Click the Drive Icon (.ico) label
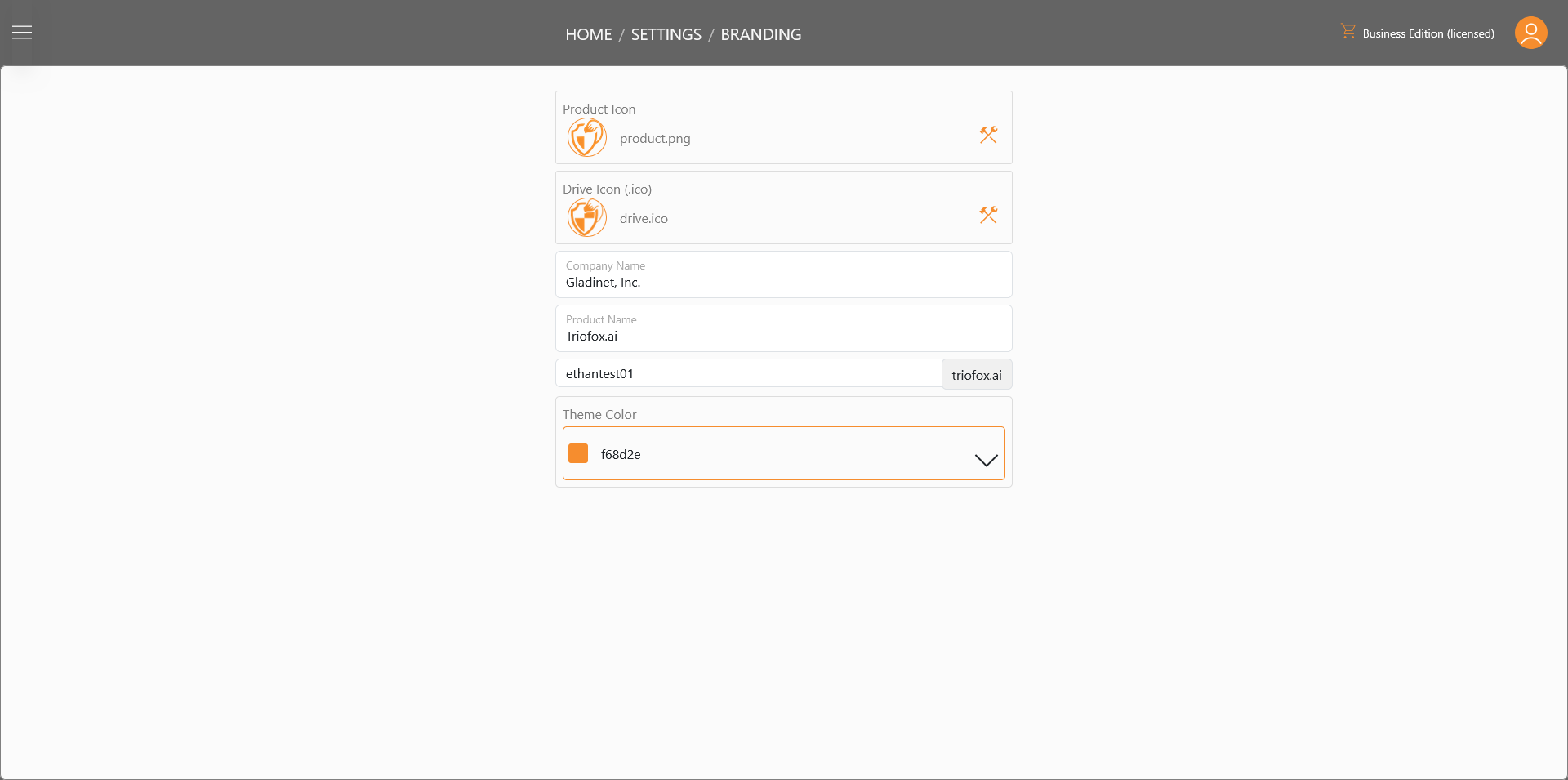1568x780 pixels. click(x=607, y=189)
